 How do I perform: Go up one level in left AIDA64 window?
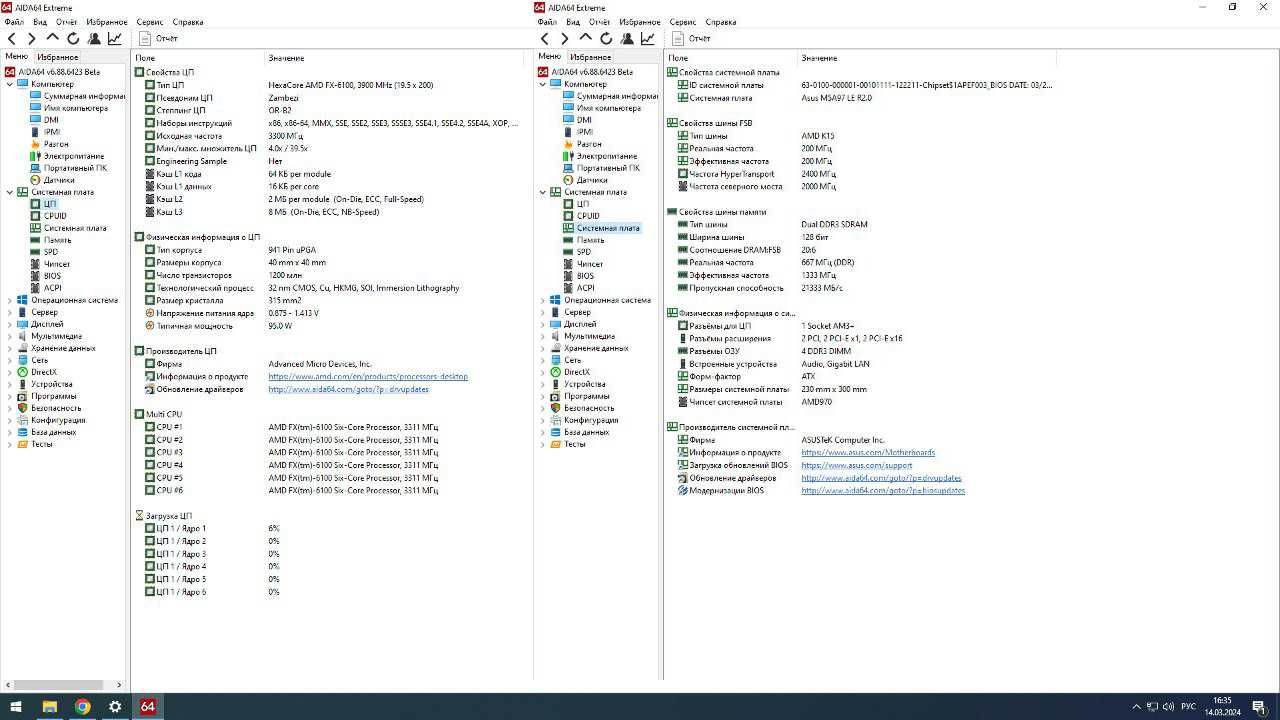click(x=53, y=39)
